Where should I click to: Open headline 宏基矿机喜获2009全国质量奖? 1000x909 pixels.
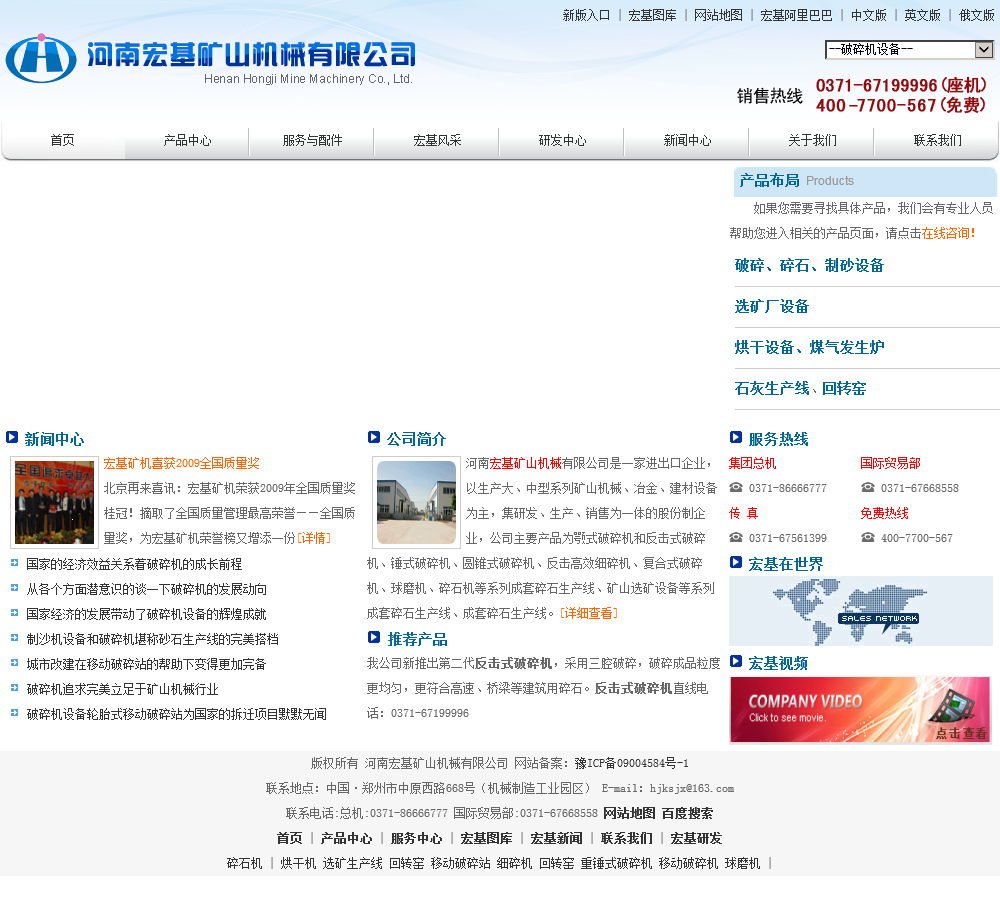181,464
